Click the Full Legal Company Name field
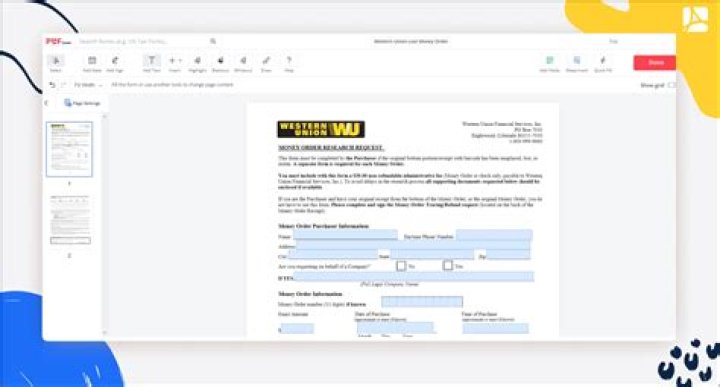Viewport: 720px width, 387px height. (414, 276)
